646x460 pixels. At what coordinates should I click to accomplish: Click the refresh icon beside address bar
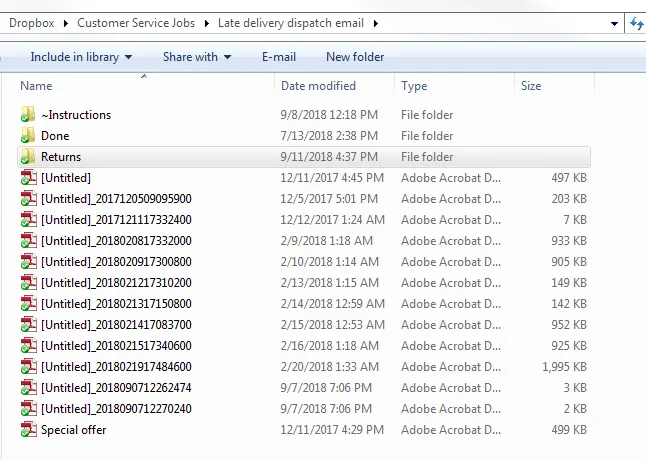point(637,23)
